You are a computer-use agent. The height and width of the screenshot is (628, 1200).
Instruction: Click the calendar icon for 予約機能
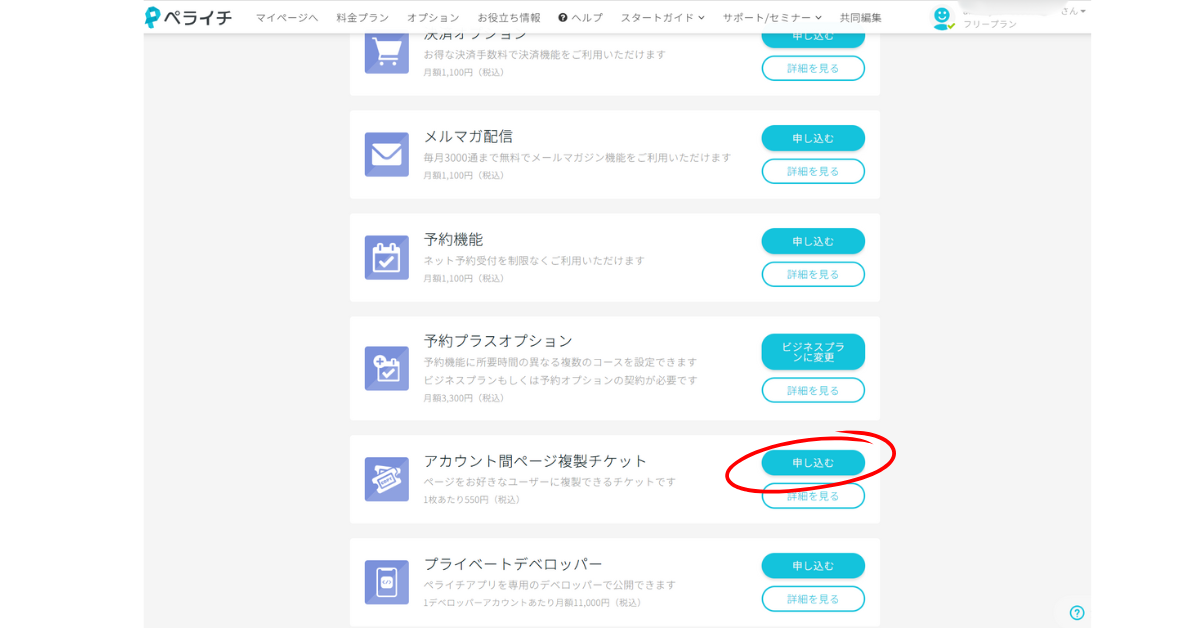coord(386,258)
